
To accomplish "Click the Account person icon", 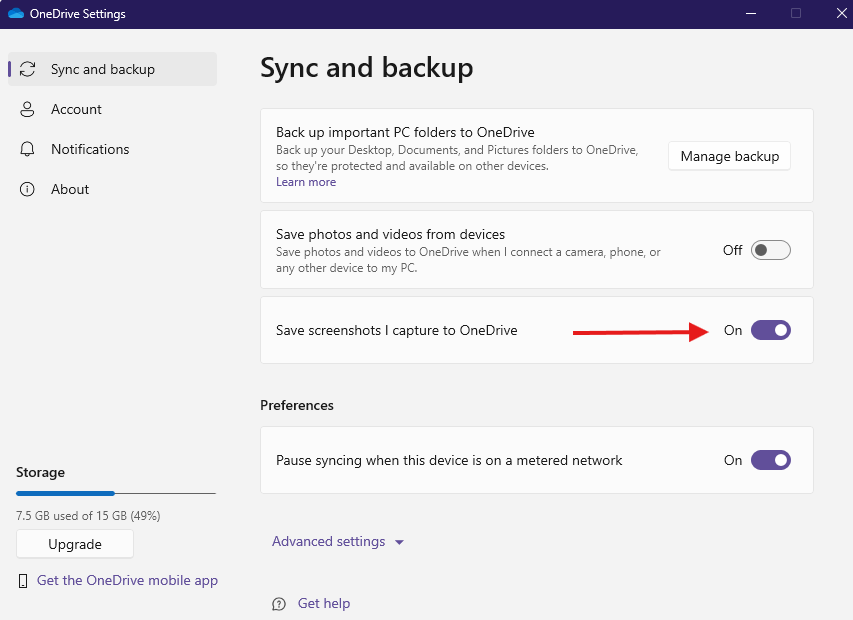I will pyautogui.click(x=27, y=109).
